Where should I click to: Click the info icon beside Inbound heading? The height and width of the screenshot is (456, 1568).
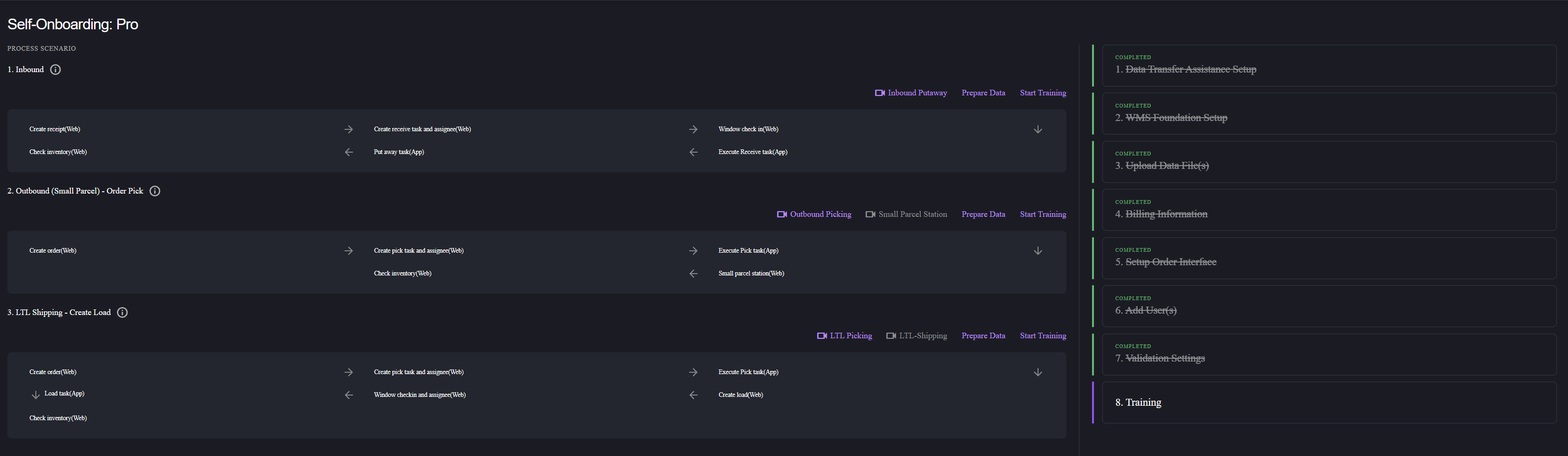pyautogui.click(x=55, y=70)
